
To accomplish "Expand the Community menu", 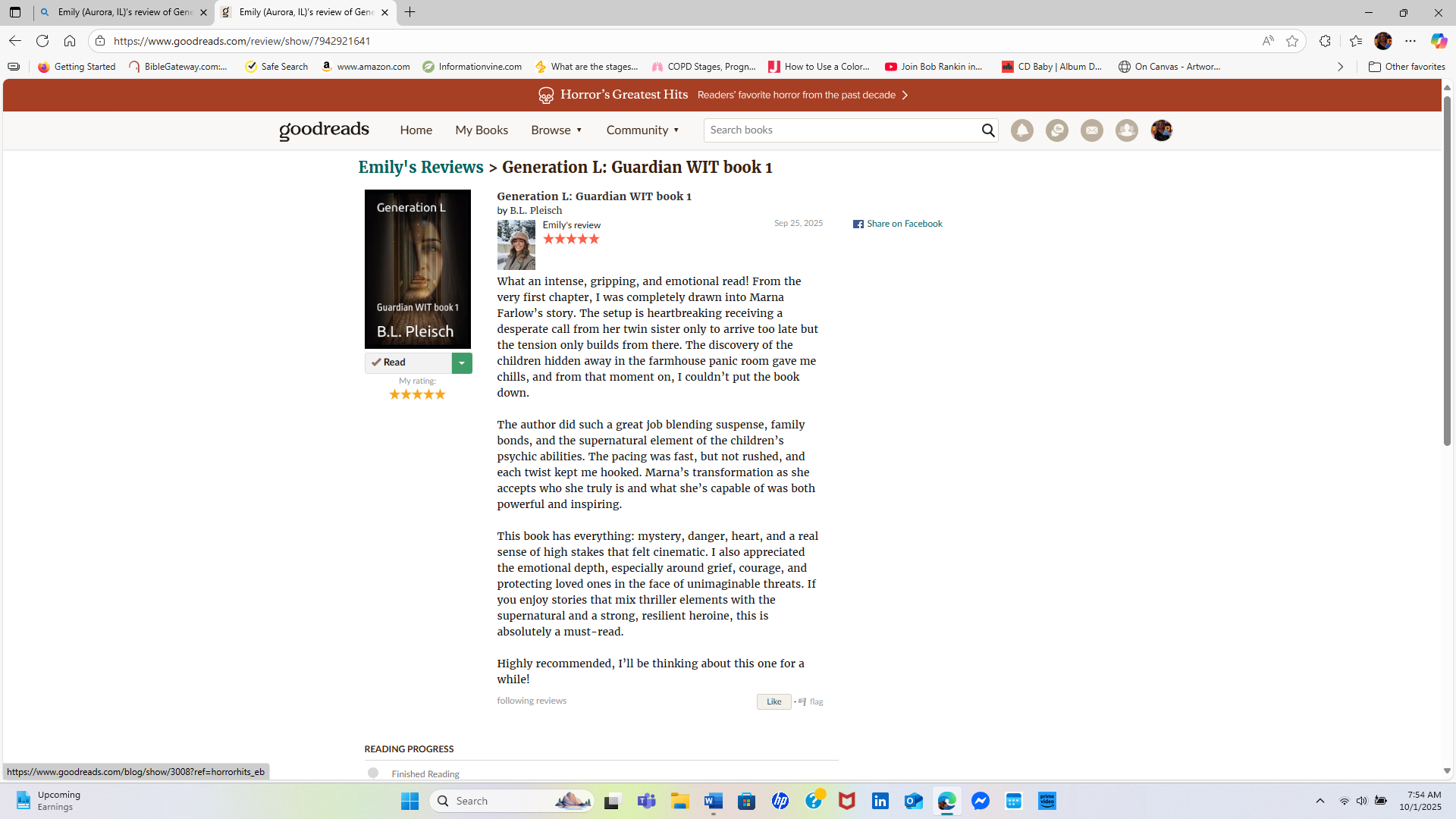I will pyautogui.click(x=642, y=130).
